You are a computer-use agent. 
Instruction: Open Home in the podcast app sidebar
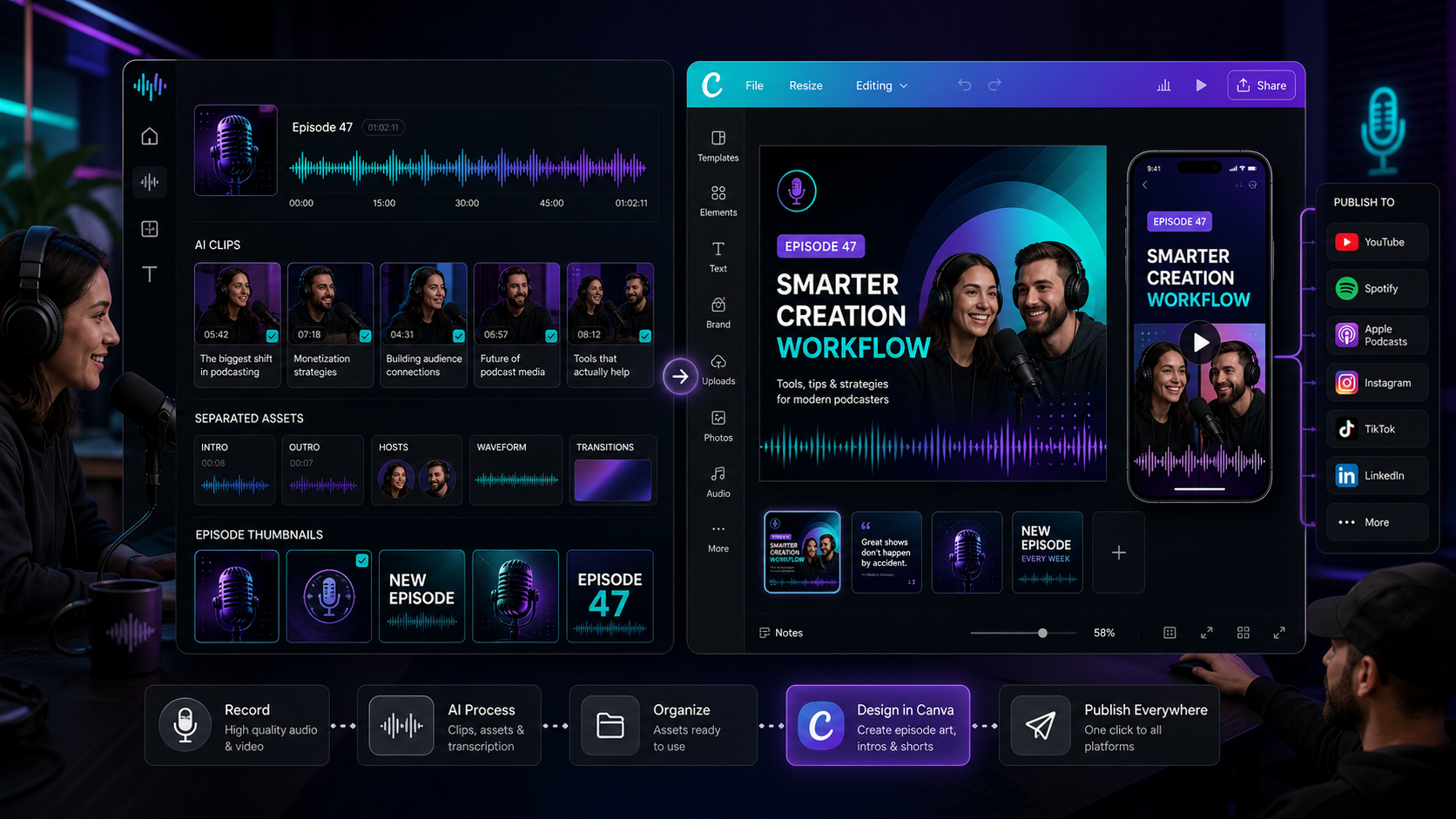[150, 137]
